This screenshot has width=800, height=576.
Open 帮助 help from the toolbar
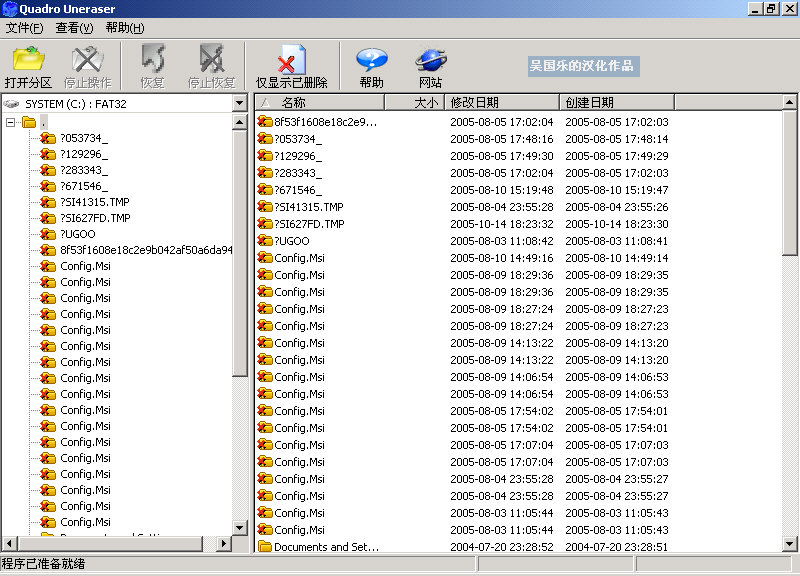pyautogui.click(x=371, y=67)
